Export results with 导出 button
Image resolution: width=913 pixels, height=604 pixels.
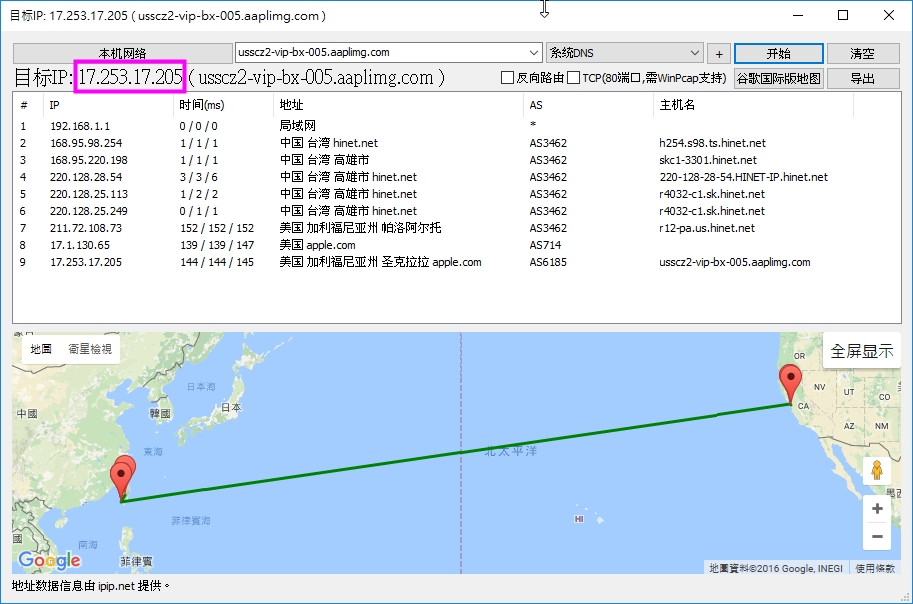pyautogui.click(x=862, y=78)
